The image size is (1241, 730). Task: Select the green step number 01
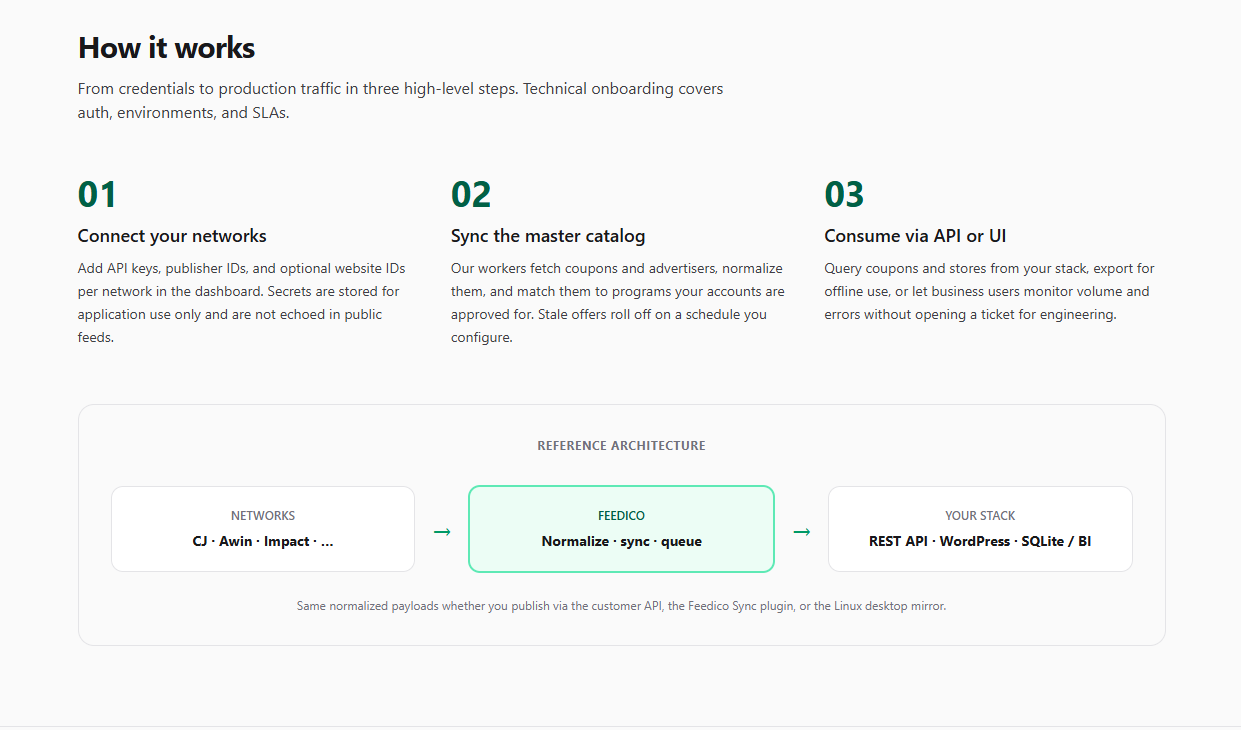97,195
